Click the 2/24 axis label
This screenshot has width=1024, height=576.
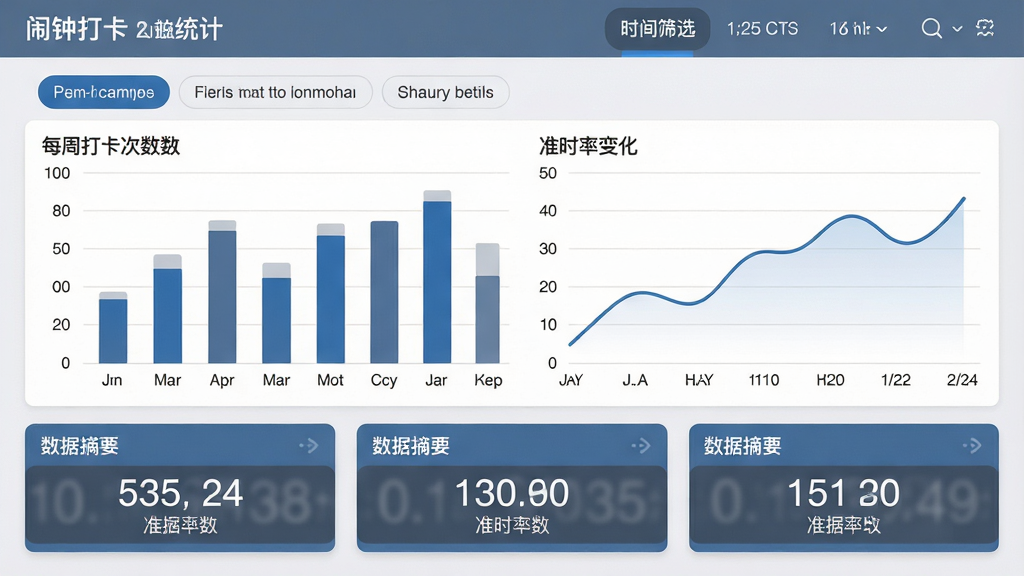962,380
